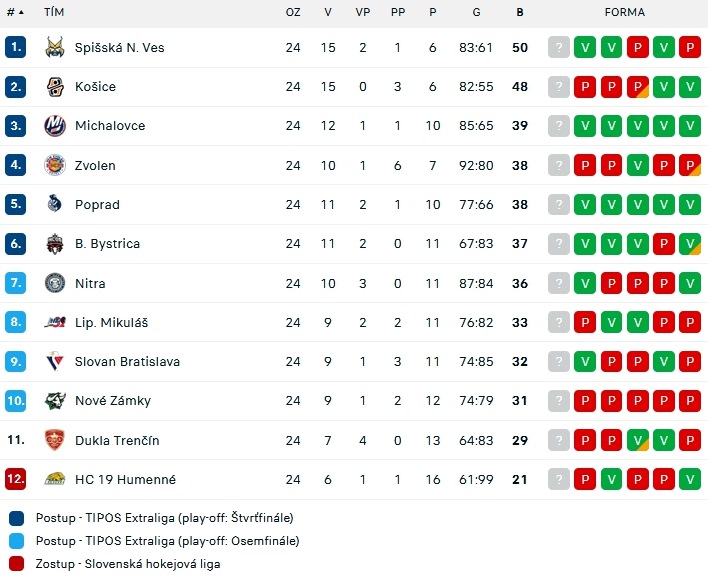Screen dimensions: 708x581
Task: Click the Zvolen team crest
Action: point(55,165)
